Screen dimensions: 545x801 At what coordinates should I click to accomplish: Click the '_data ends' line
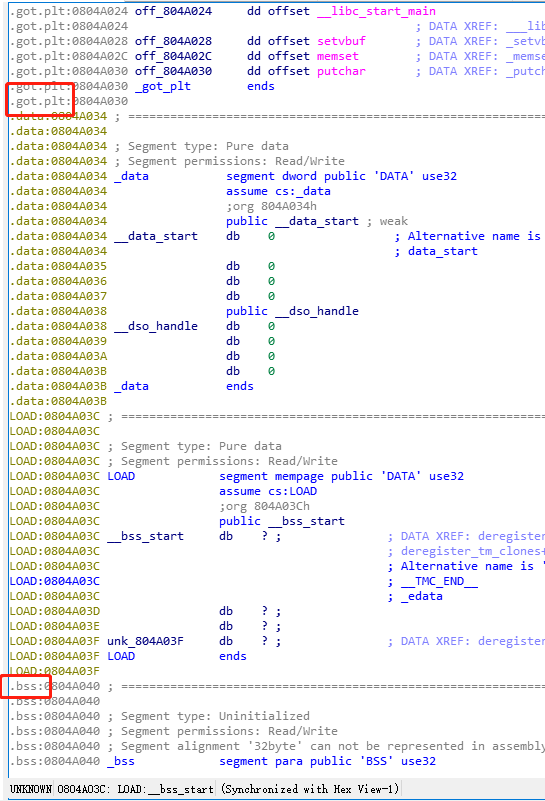click(184, 386)
